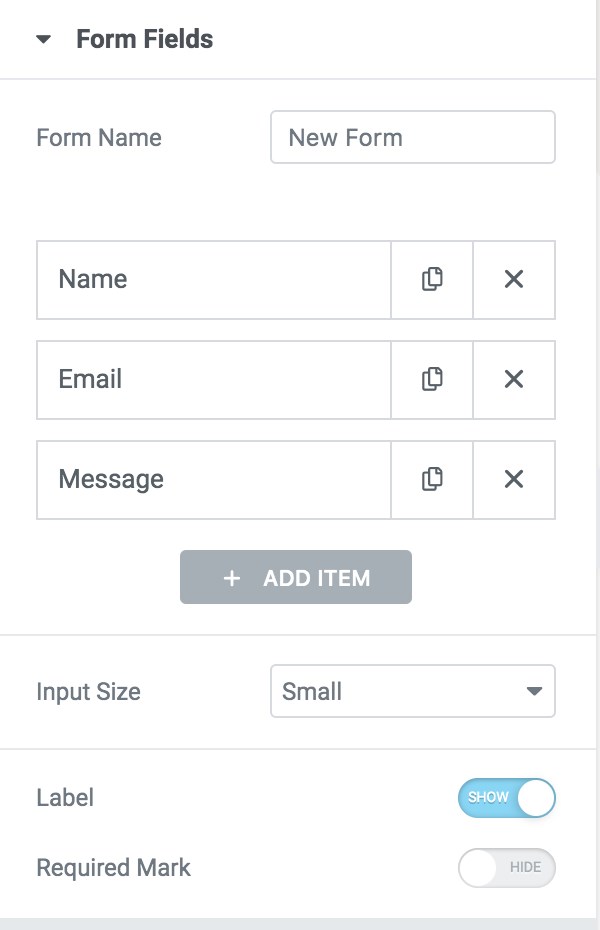
Task: Toggle the Label show switch off
Action: coord(506,798)
